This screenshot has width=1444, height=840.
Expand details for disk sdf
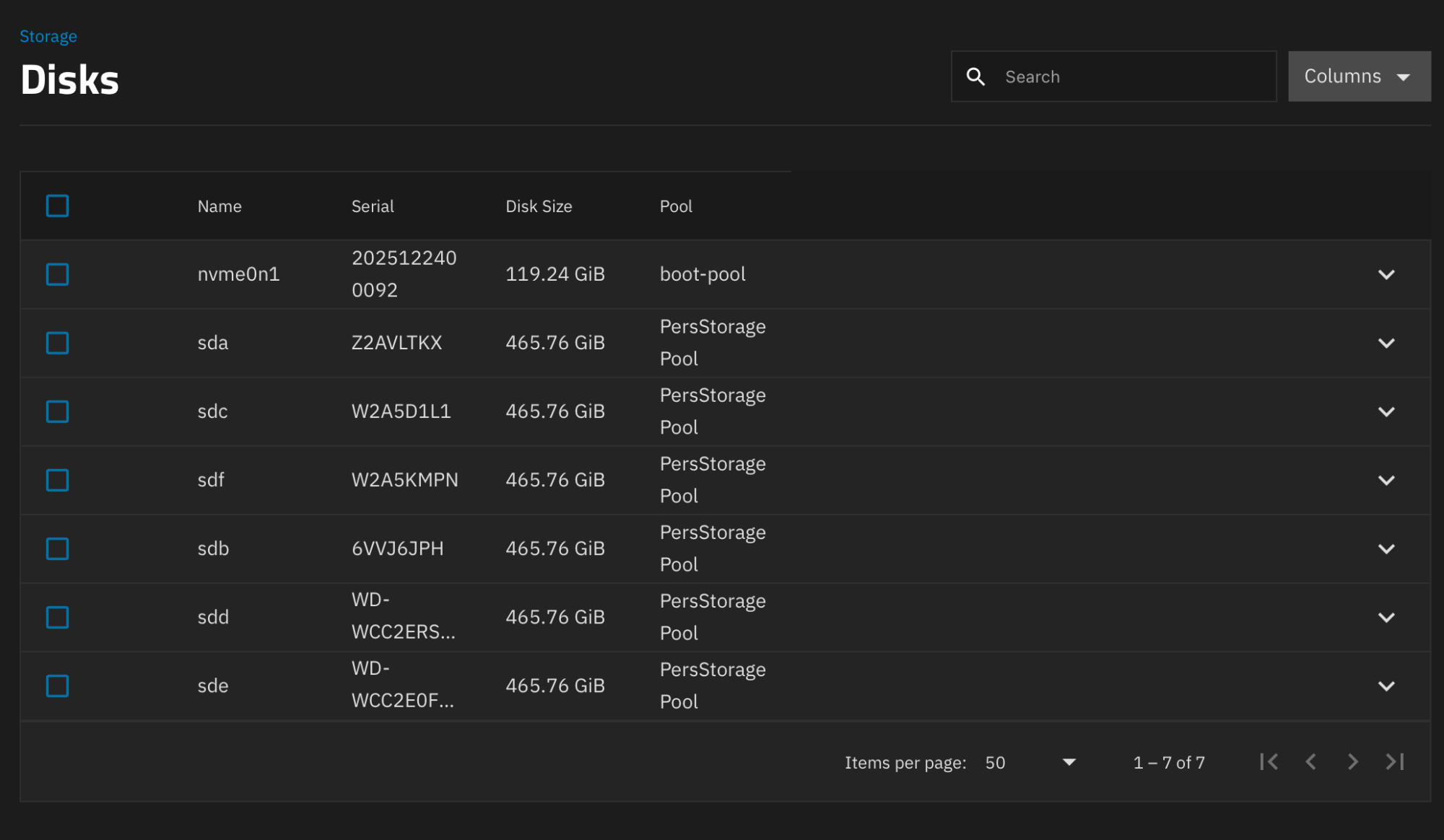[x=1386, y=480]
